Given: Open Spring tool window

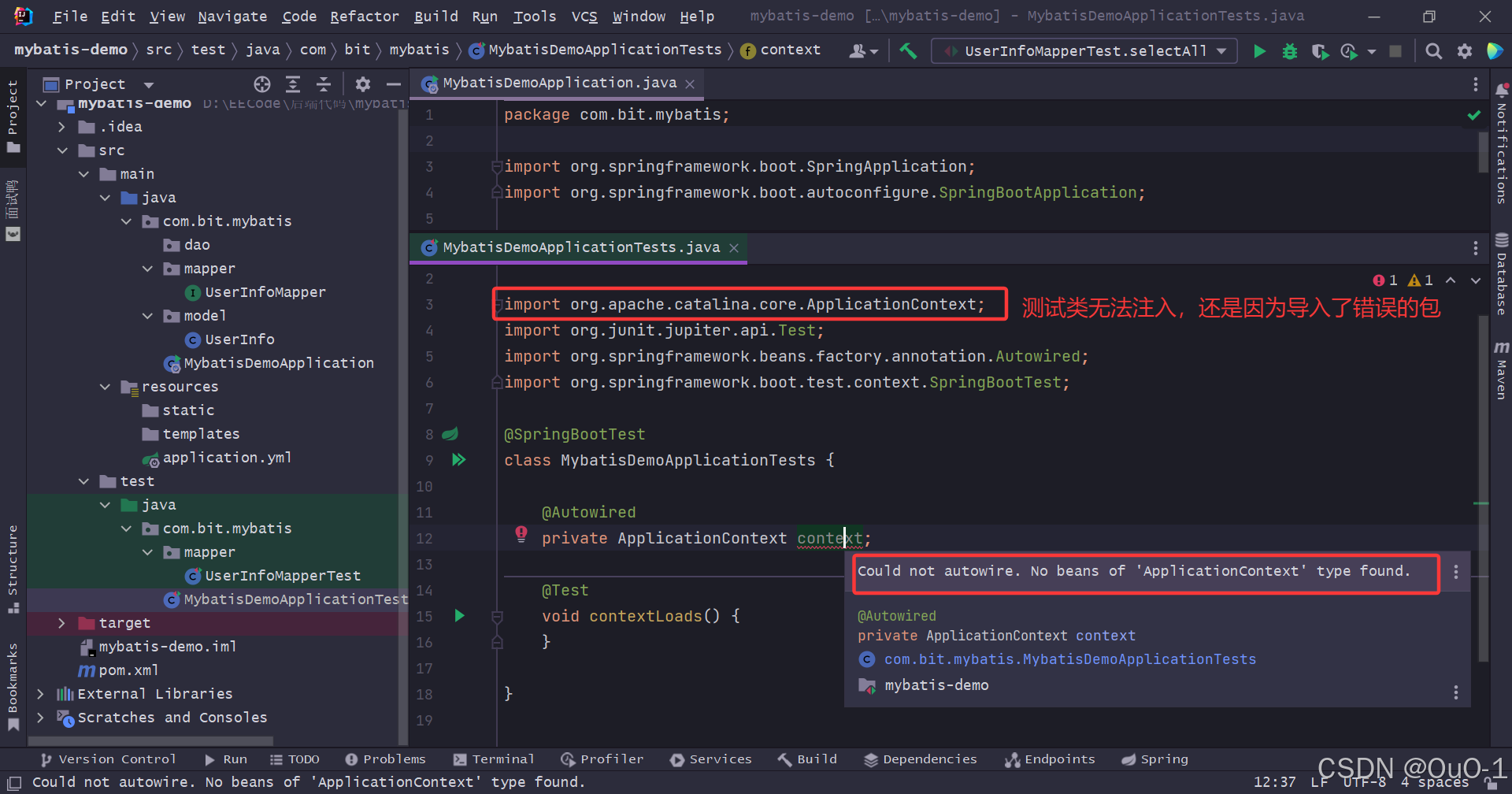Looking at the screenshot, I should (x=1154, y=759).
